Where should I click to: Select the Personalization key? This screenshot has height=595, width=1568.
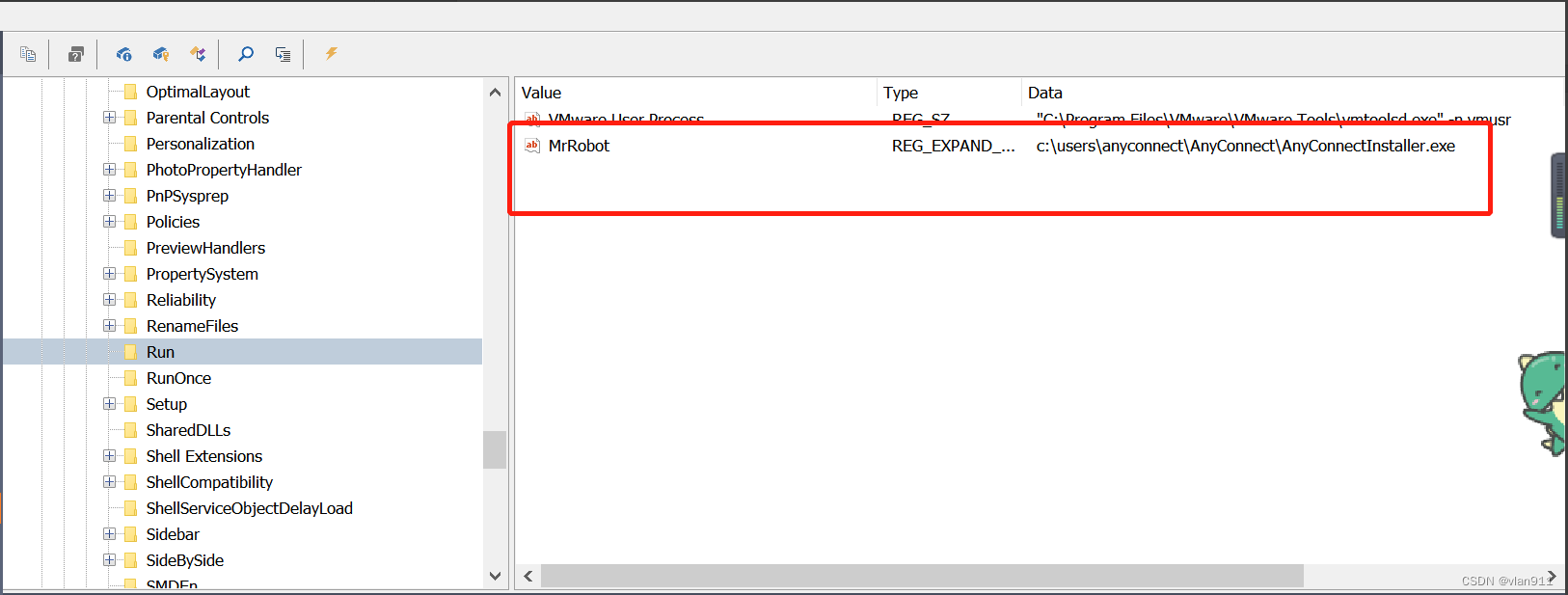click(200, 144)
